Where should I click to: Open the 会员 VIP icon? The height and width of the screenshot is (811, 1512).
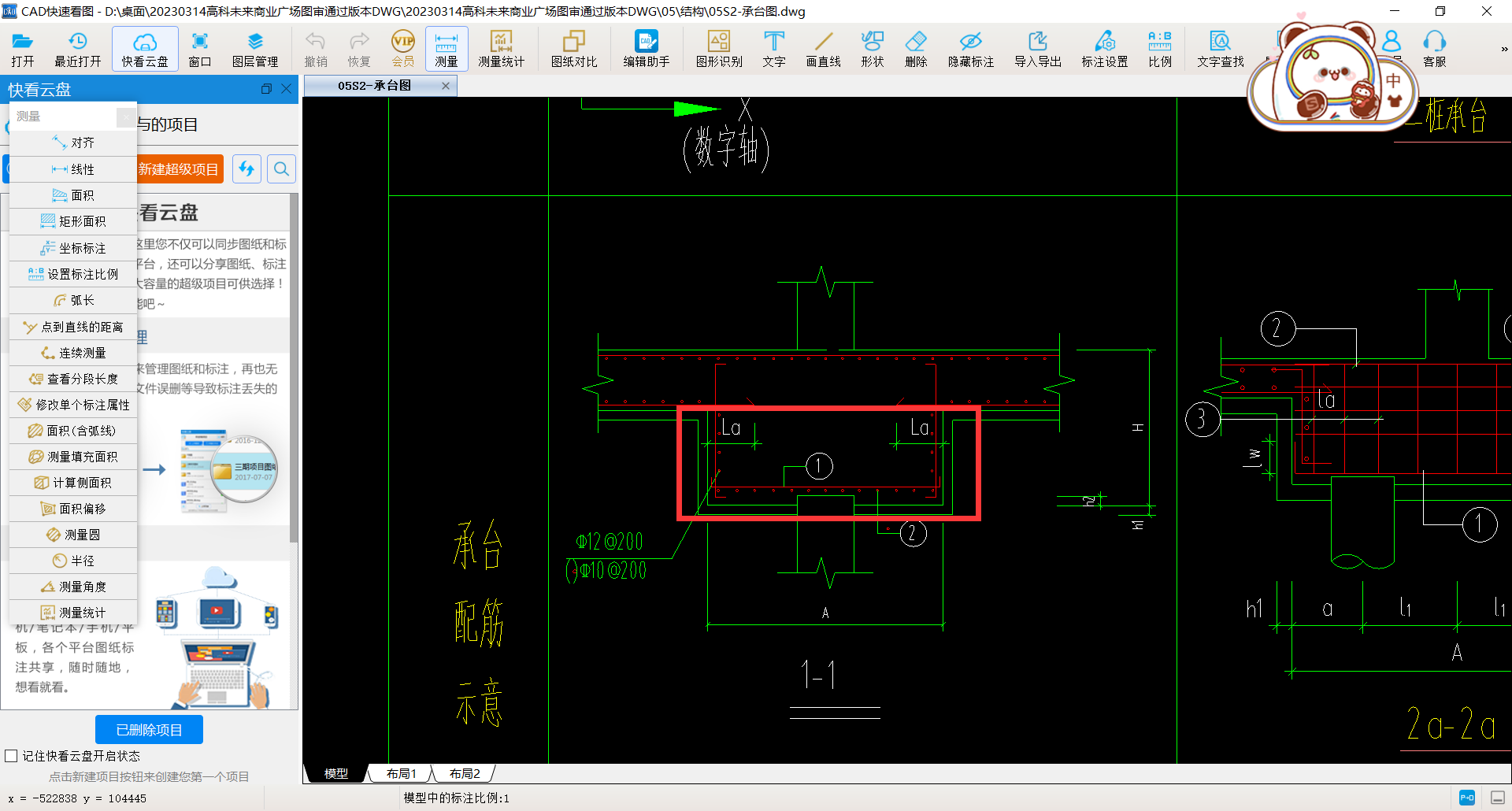(402, 49)
